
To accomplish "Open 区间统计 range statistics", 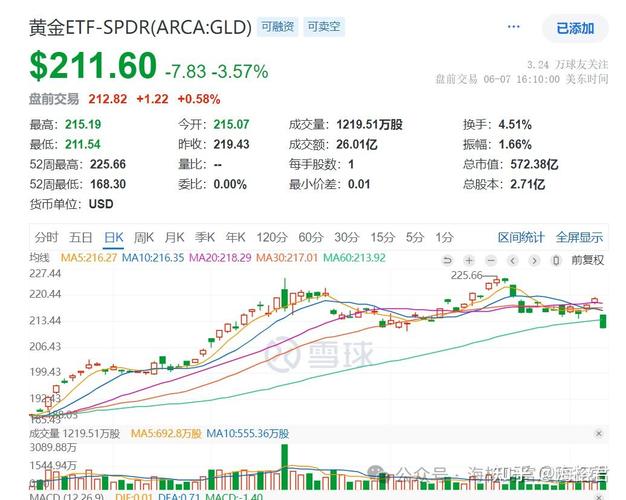I will pos(521,237).
